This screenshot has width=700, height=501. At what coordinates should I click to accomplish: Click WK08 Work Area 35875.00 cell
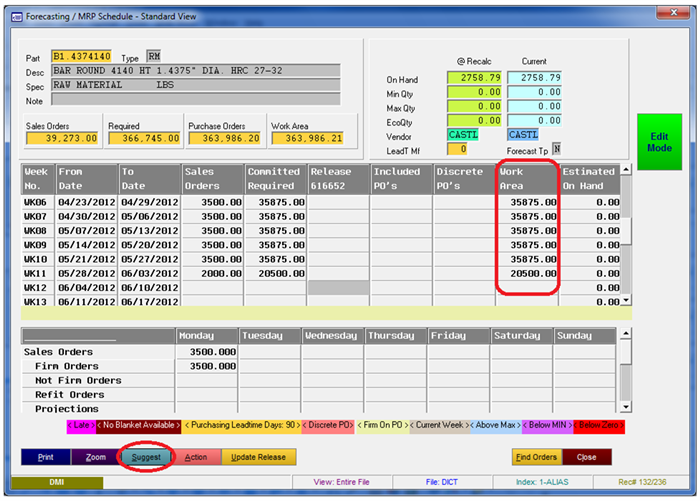(x=527, y=231)
